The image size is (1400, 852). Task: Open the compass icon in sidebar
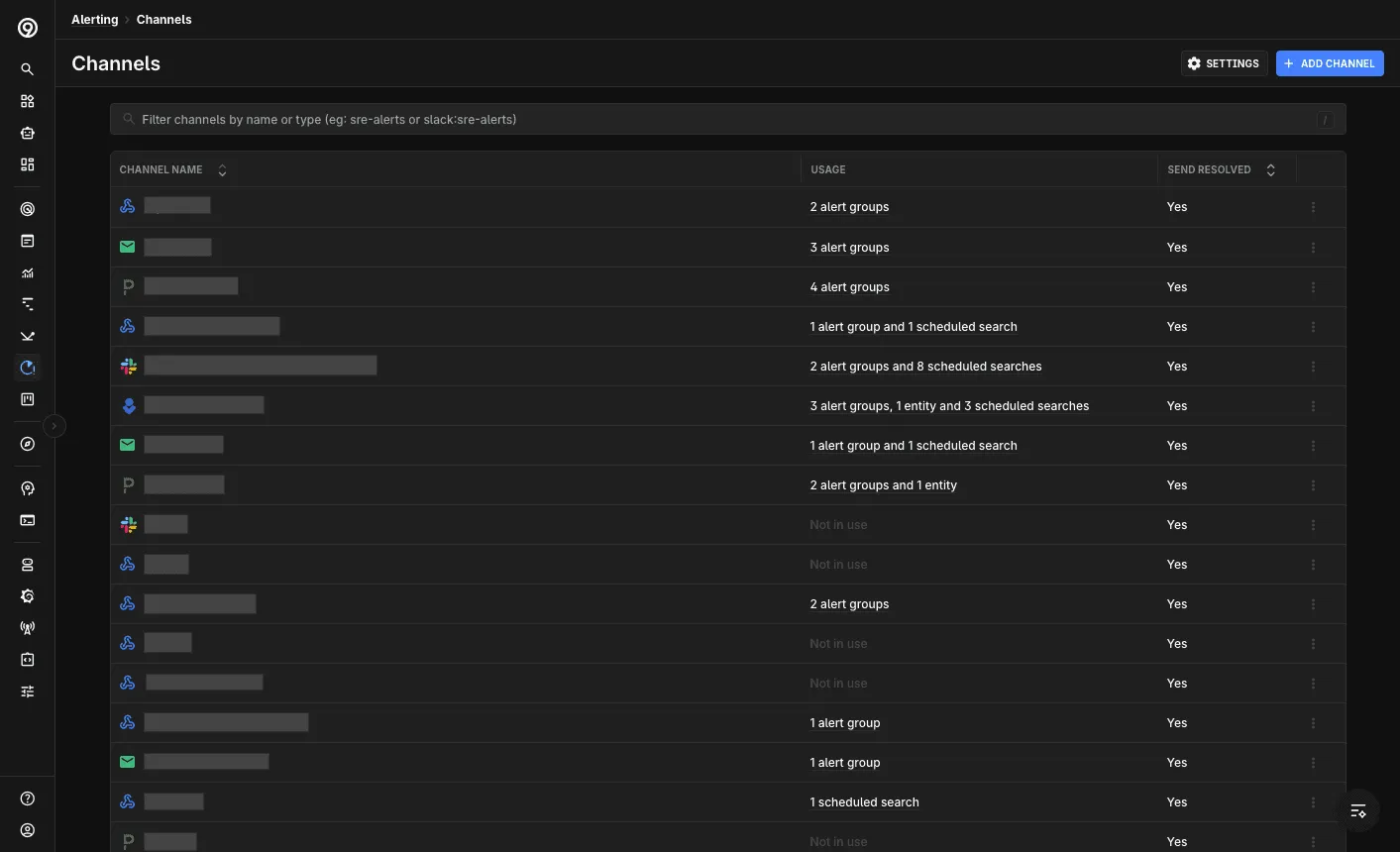click(x=28, y=444)
